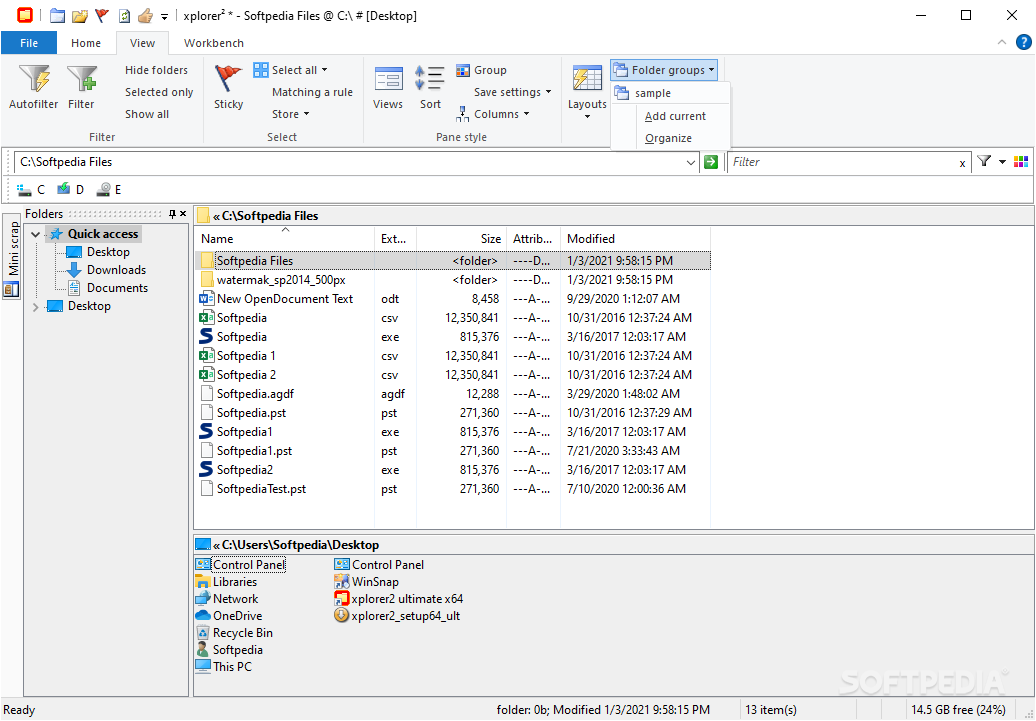
Task: Click the address bar path field
Action: (349, 162)
